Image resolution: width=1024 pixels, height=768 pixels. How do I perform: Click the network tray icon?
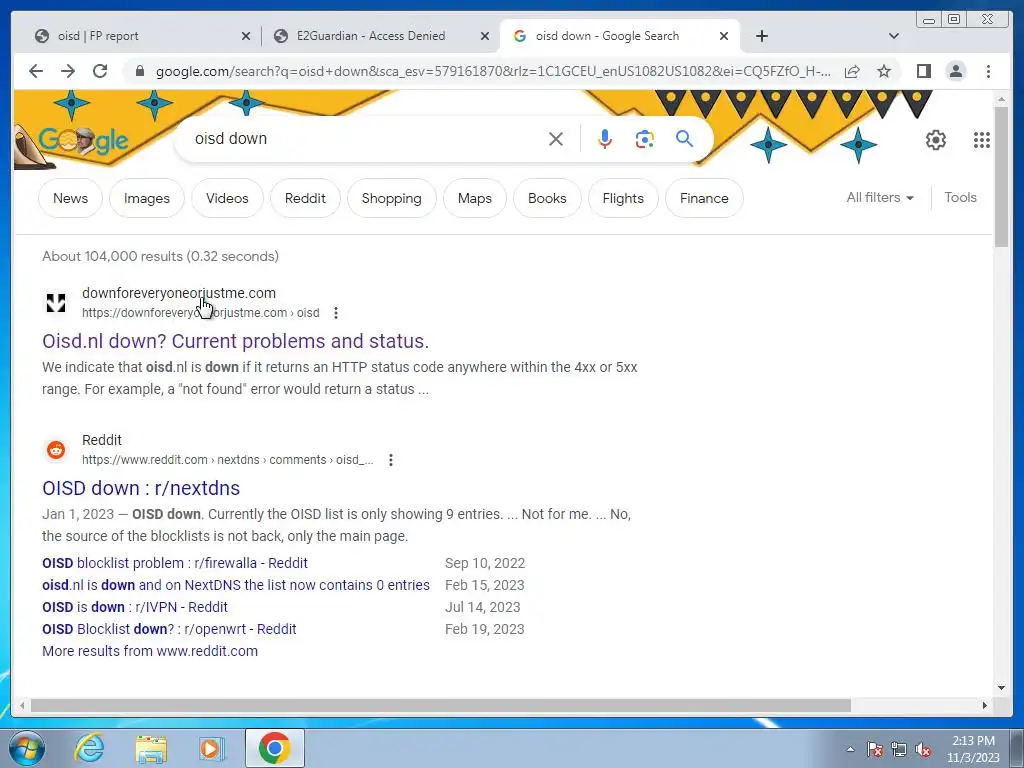point(899,749)
